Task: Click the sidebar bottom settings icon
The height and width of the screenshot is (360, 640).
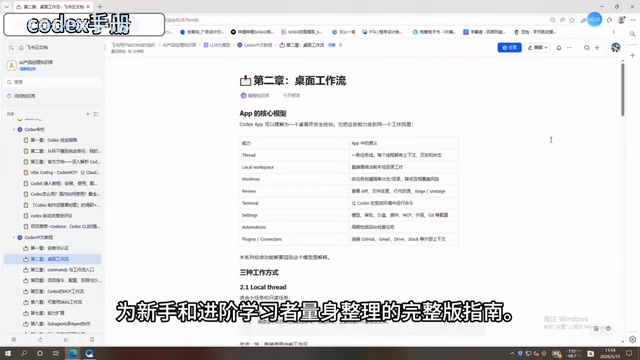Action: click(14, 340)
